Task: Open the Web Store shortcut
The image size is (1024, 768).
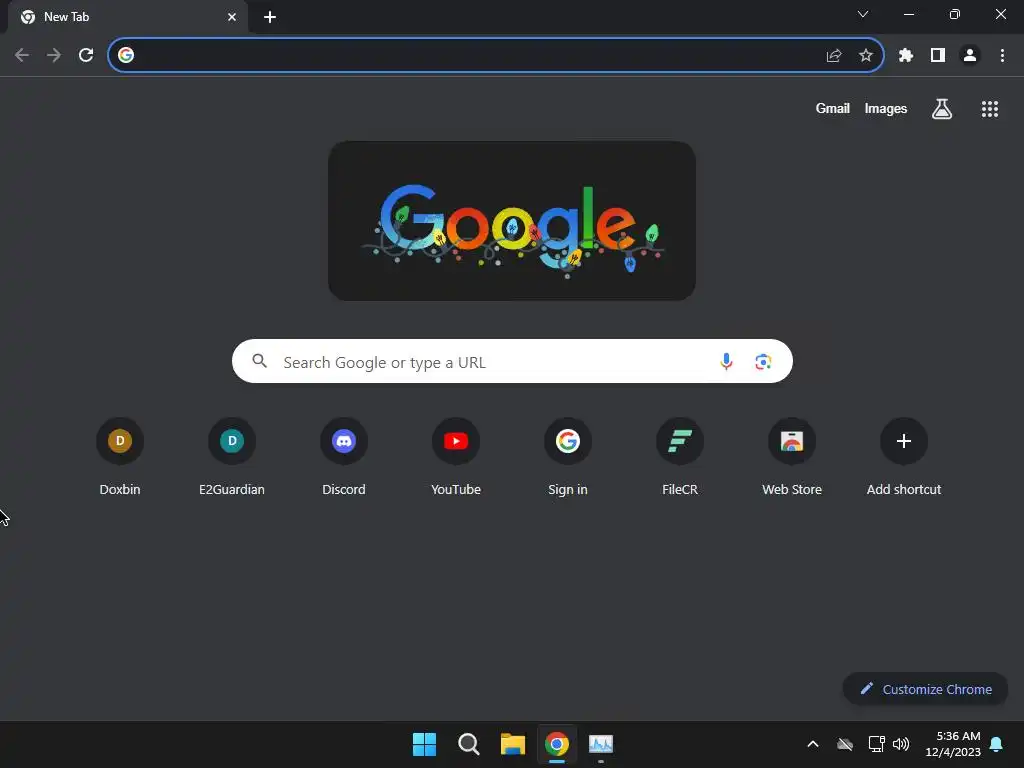Action: click(x=792, y=457)
